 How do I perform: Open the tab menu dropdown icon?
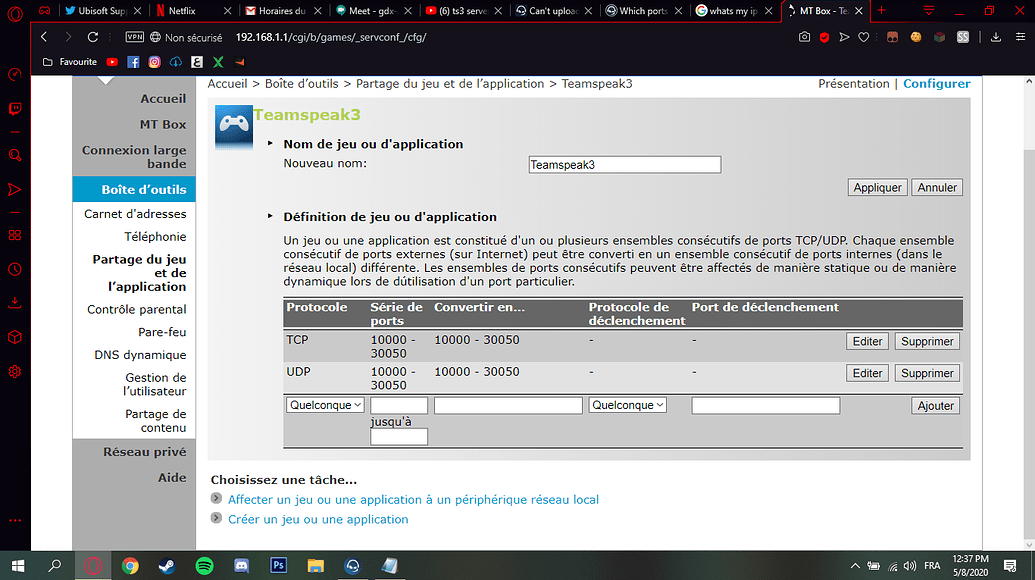(929, 11)
